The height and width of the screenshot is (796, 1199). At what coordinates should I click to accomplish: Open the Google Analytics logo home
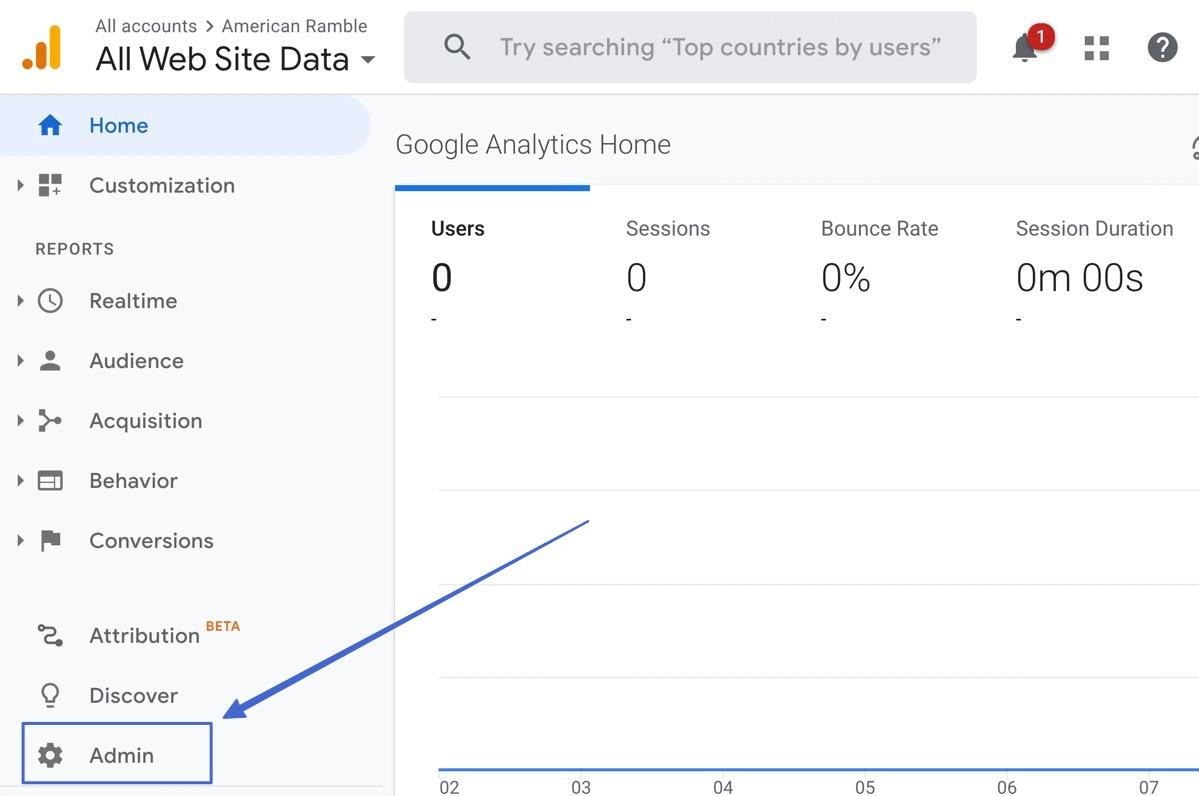coord(42,46)
